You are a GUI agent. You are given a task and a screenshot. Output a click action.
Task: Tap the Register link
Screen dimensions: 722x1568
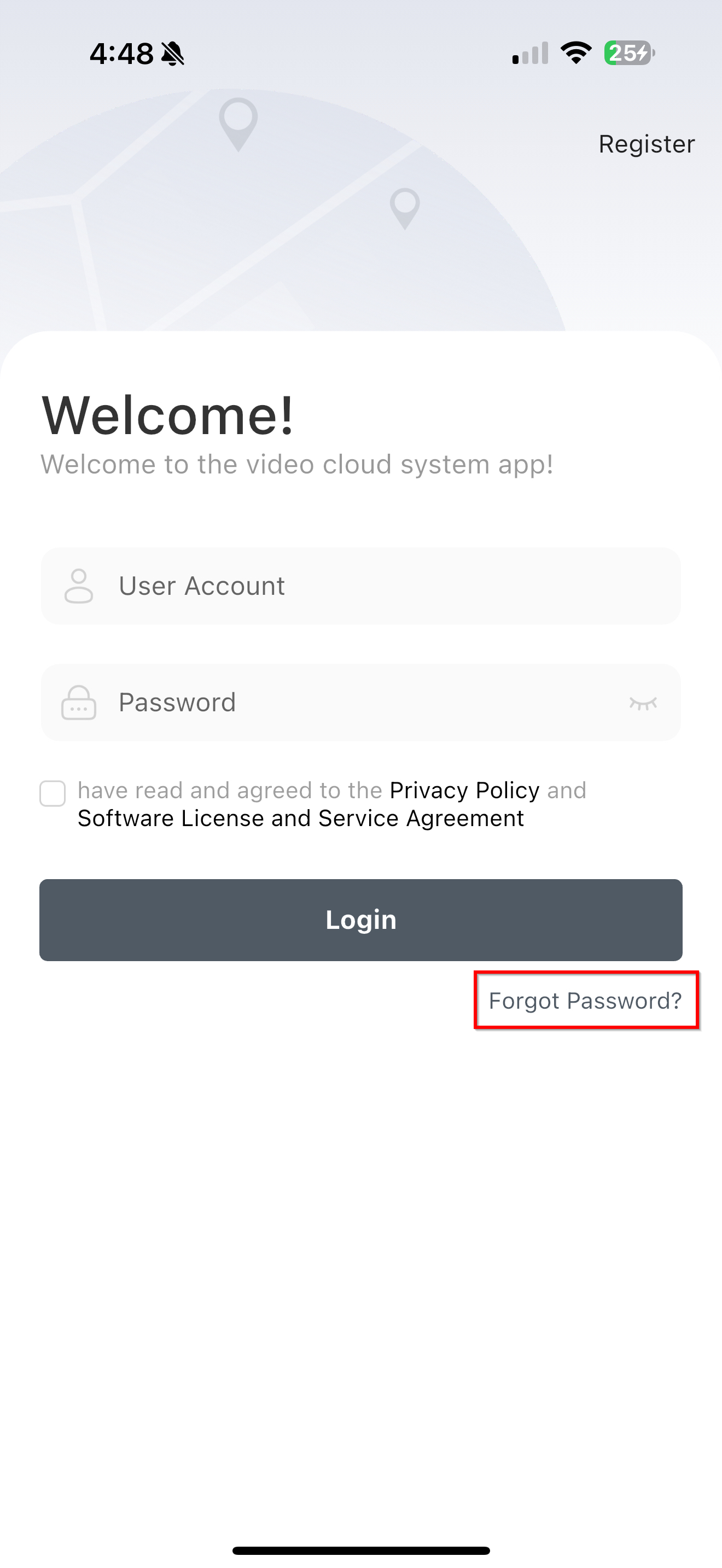646,144
